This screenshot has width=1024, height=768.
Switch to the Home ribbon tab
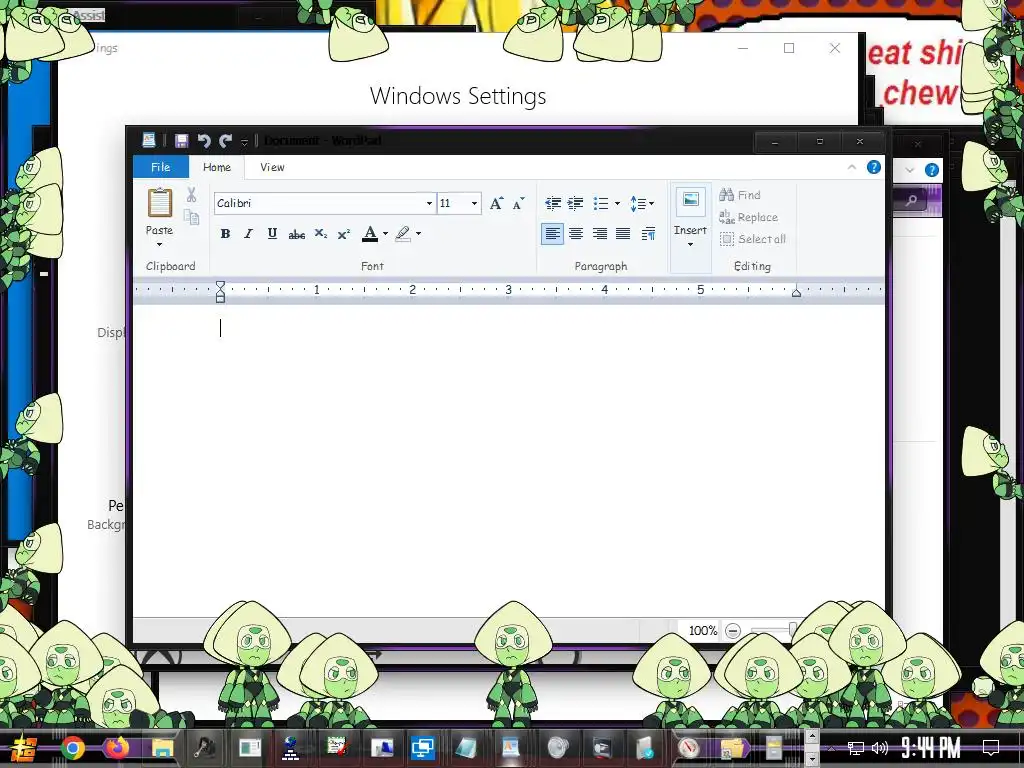(x=217, y=167)
